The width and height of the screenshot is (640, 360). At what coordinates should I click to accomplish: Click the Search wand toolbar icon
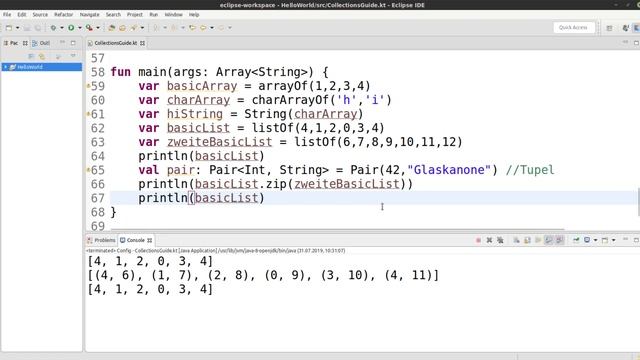point(134,28)
